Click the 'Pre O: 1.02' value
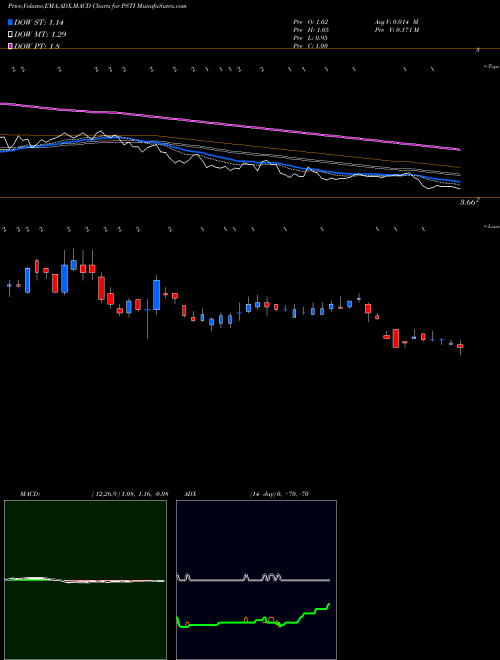 coord(311,22)
